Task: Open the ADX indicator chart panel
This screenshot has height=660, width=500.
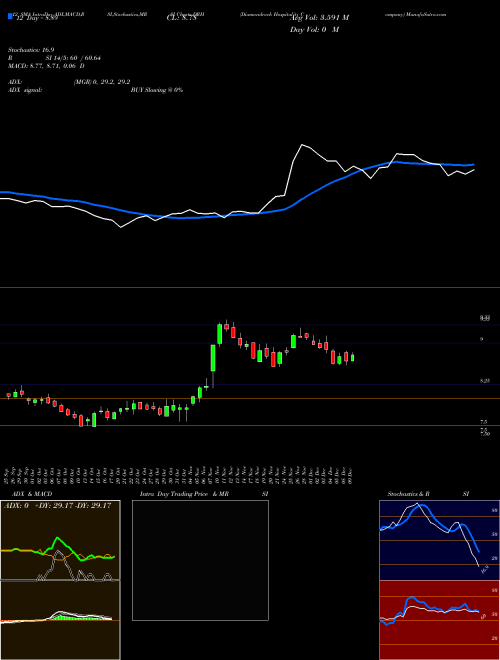Action: click(60, 540)
